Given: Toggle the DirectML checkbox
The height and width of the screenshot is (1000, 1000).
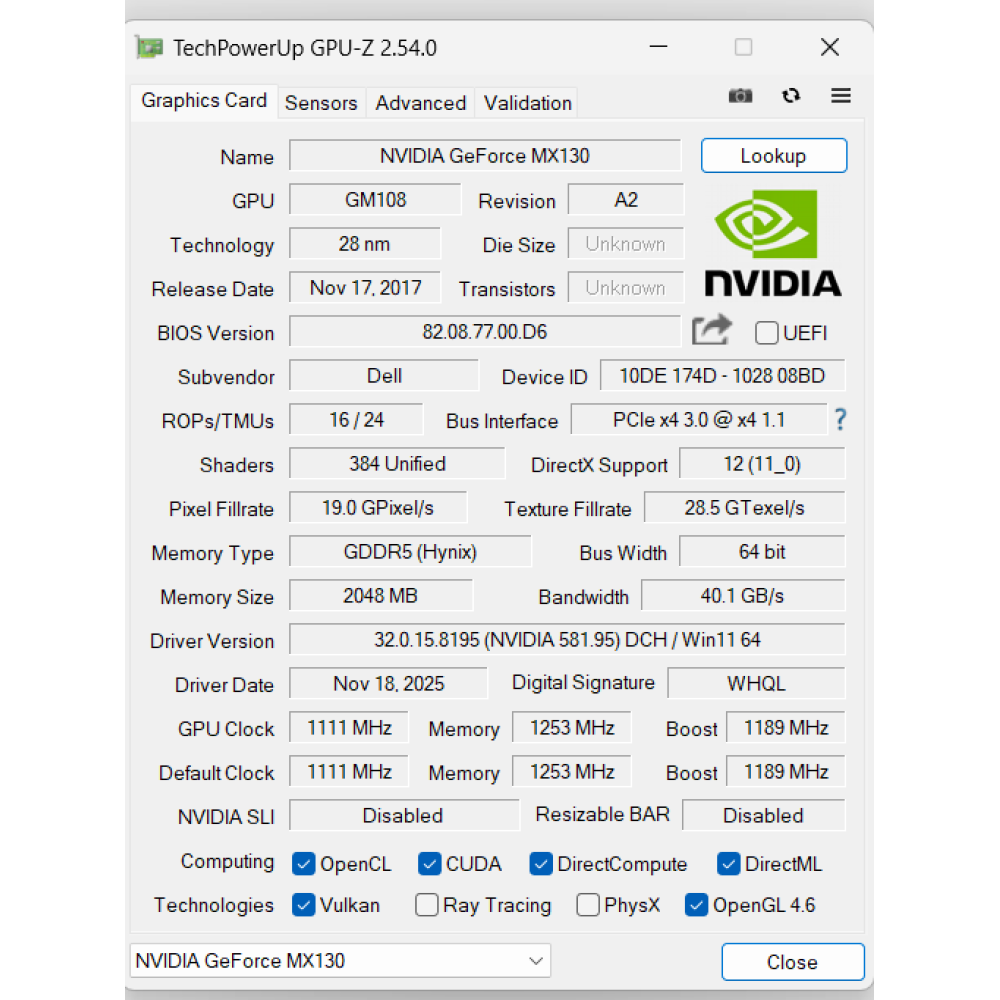Looking at the screenshot, I should 728,864.
